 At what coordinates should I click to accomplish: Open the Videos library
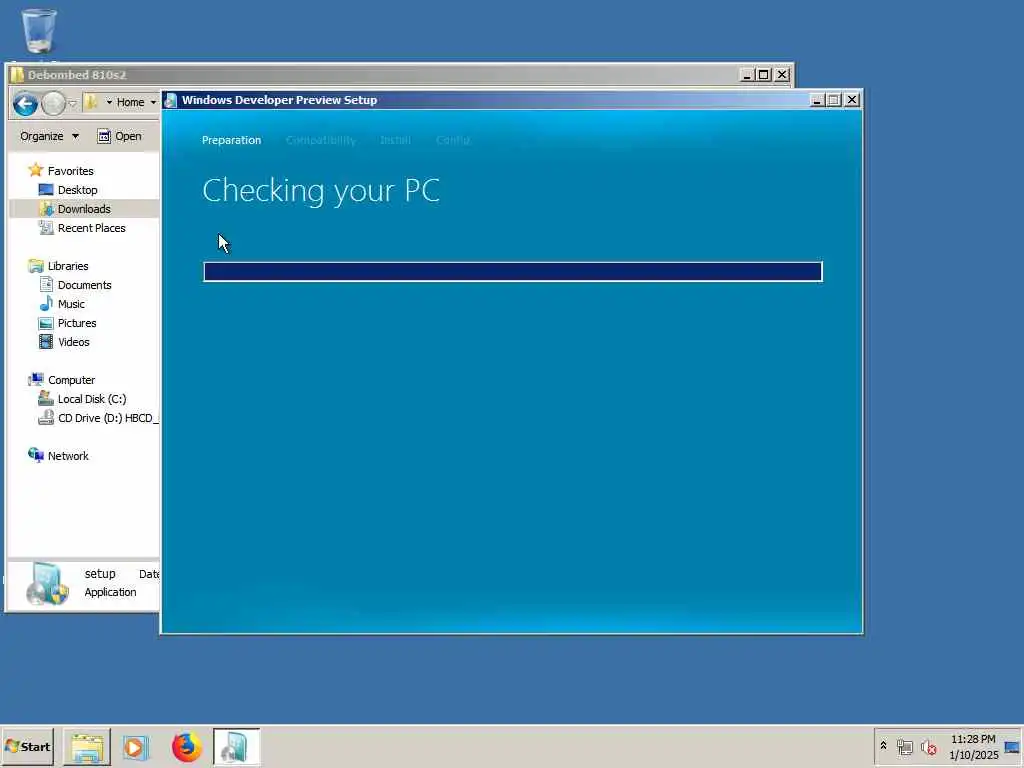click(74, 342)
